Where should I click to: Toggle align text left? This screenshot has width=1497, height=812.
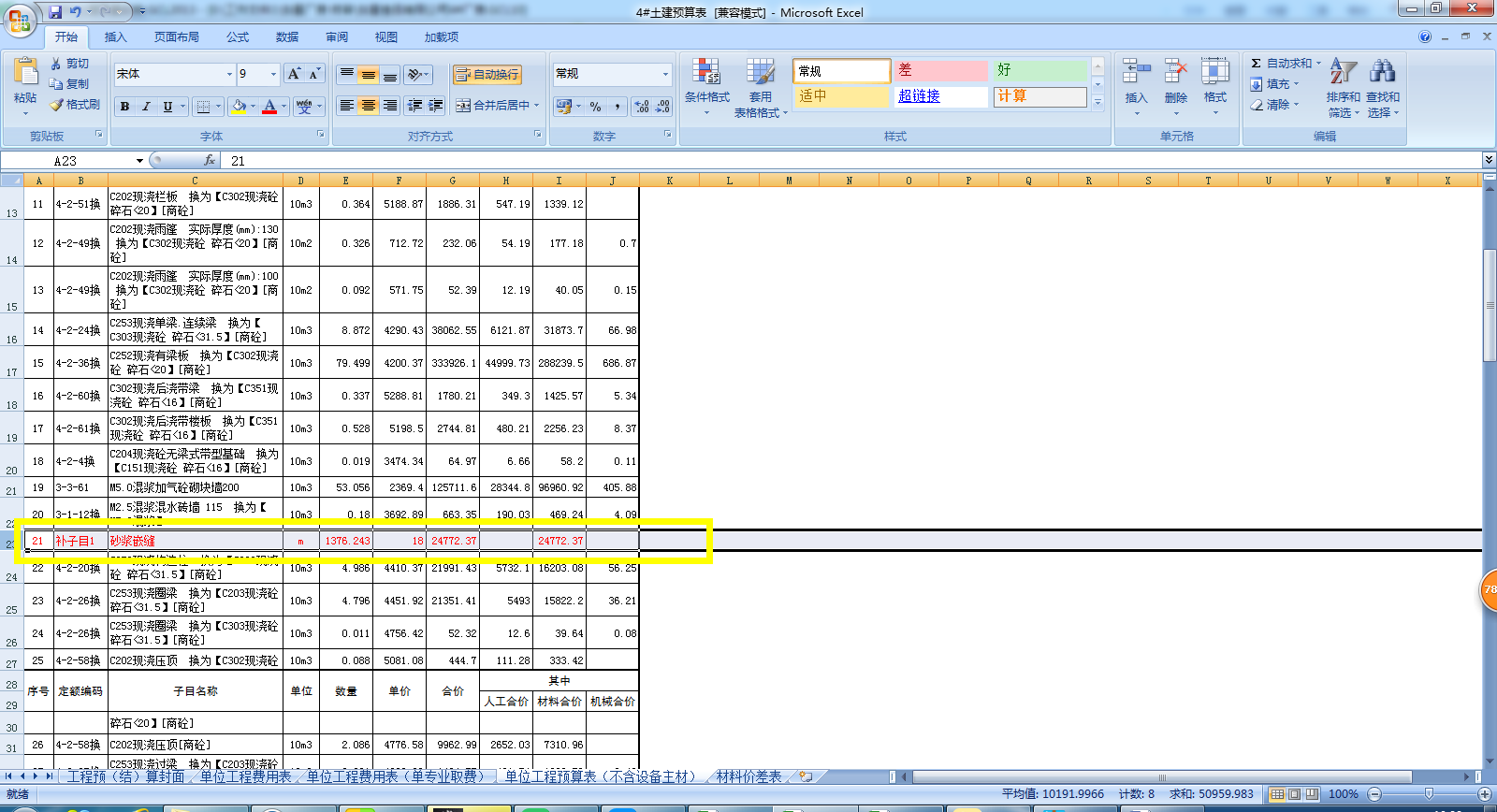(347, 106)
